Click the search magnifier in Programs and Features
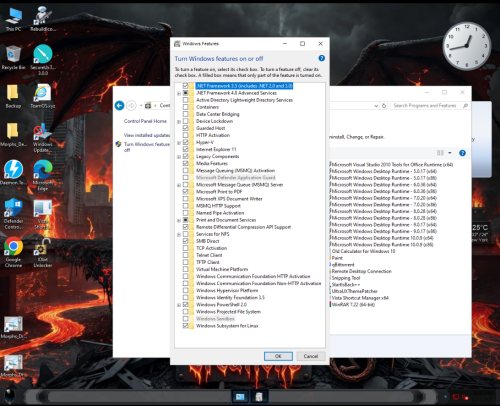Viewport: 500px width, 406px height. 465,106
